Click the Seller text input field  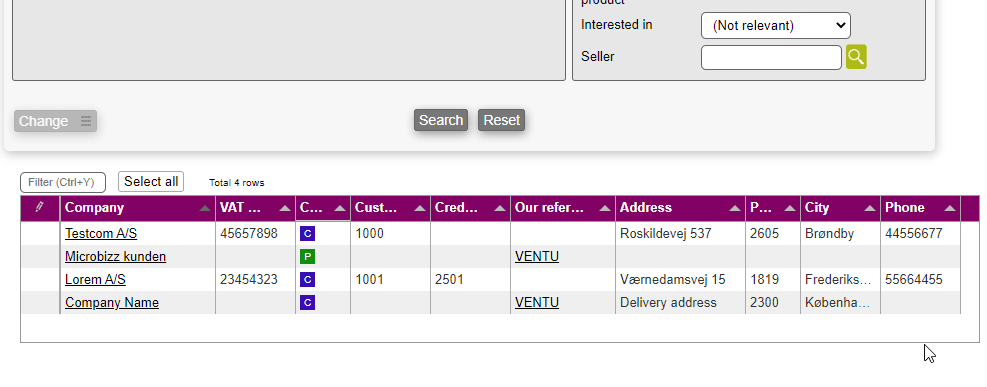(771, 57)
